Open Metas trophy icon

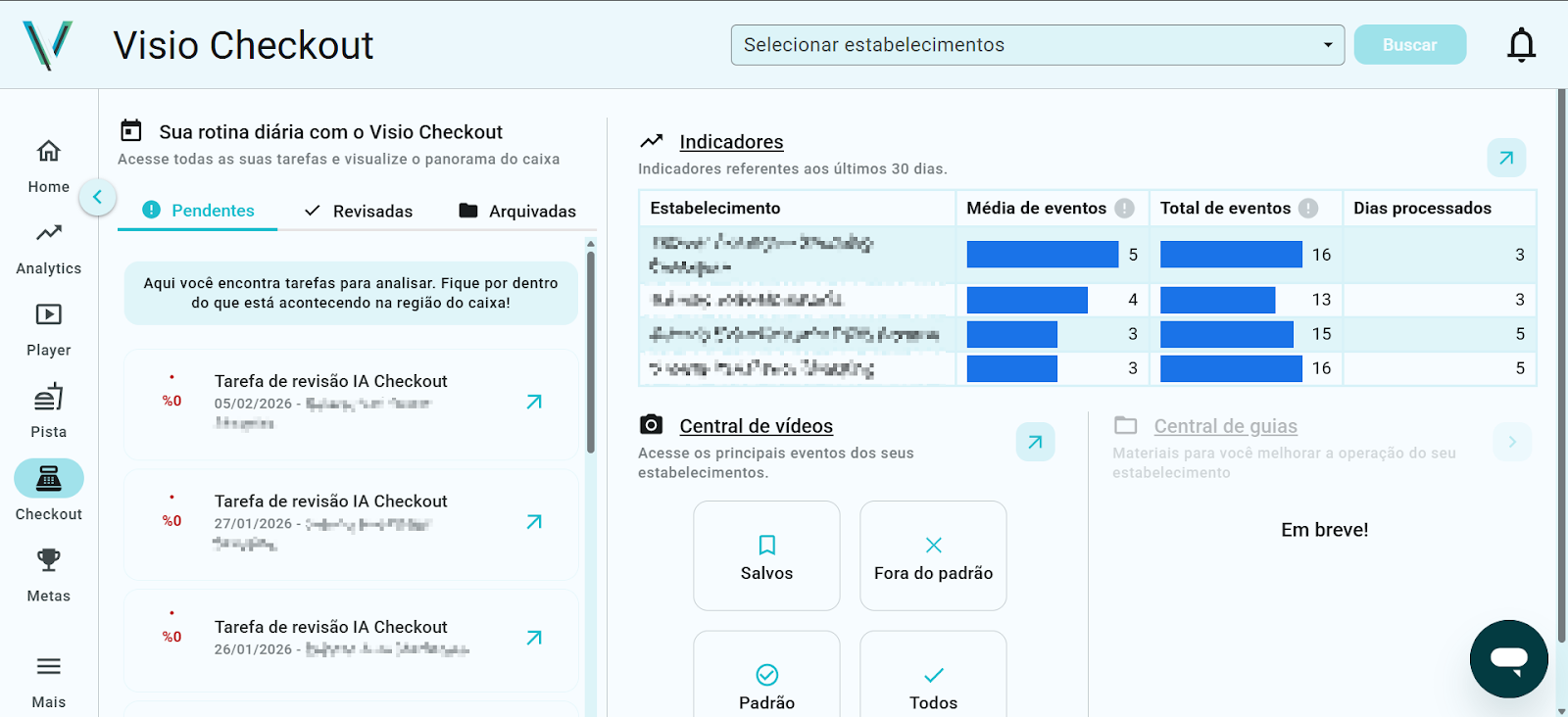point(48,574)
